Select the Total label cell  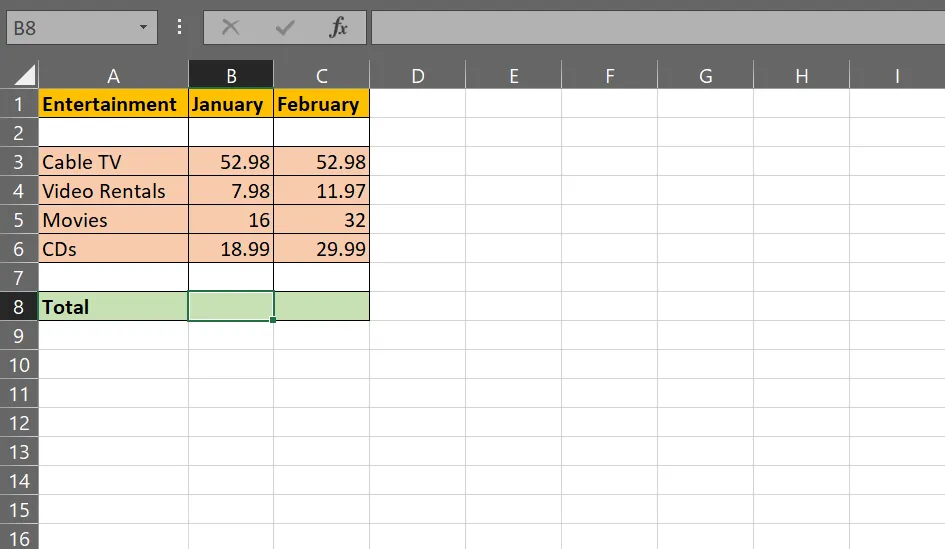(x=113, y=307)
